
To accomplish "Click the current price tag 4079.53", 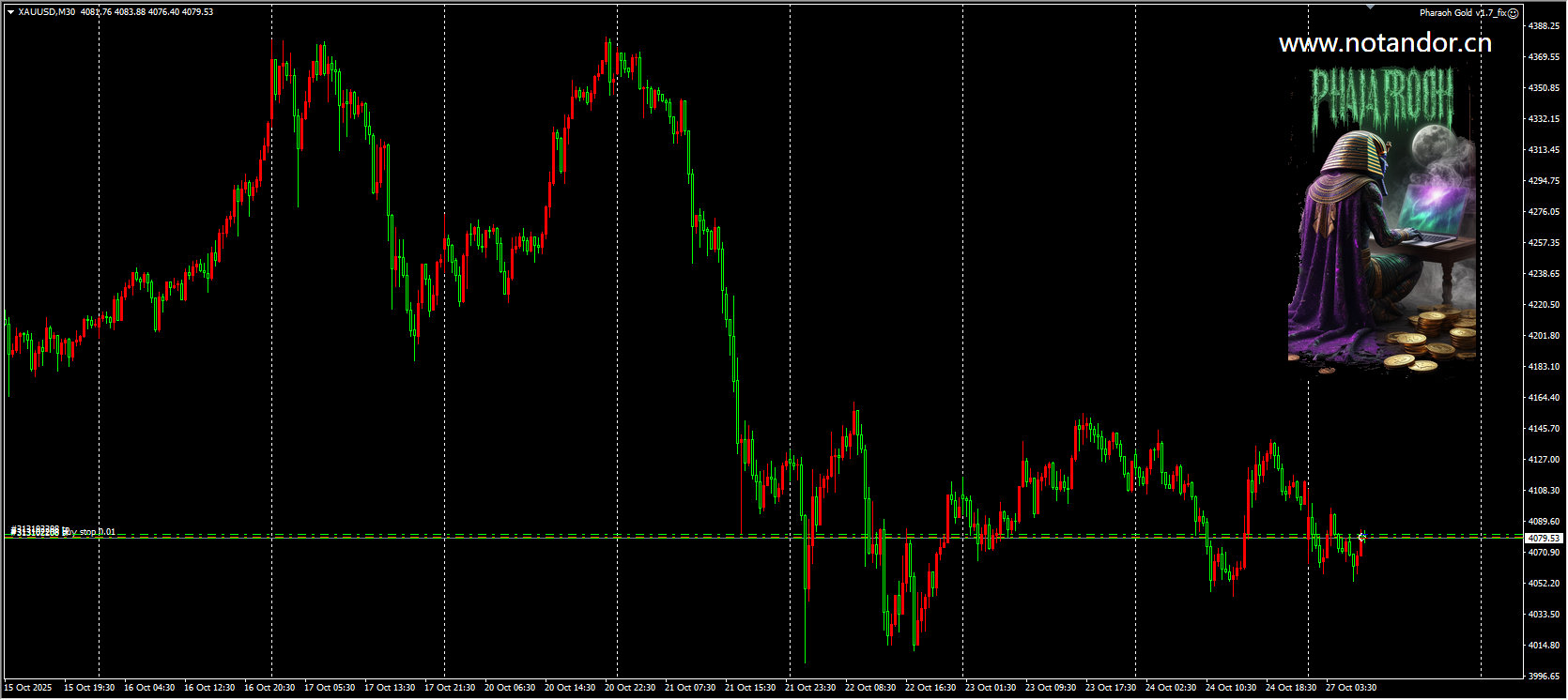I will [1544, 538].
